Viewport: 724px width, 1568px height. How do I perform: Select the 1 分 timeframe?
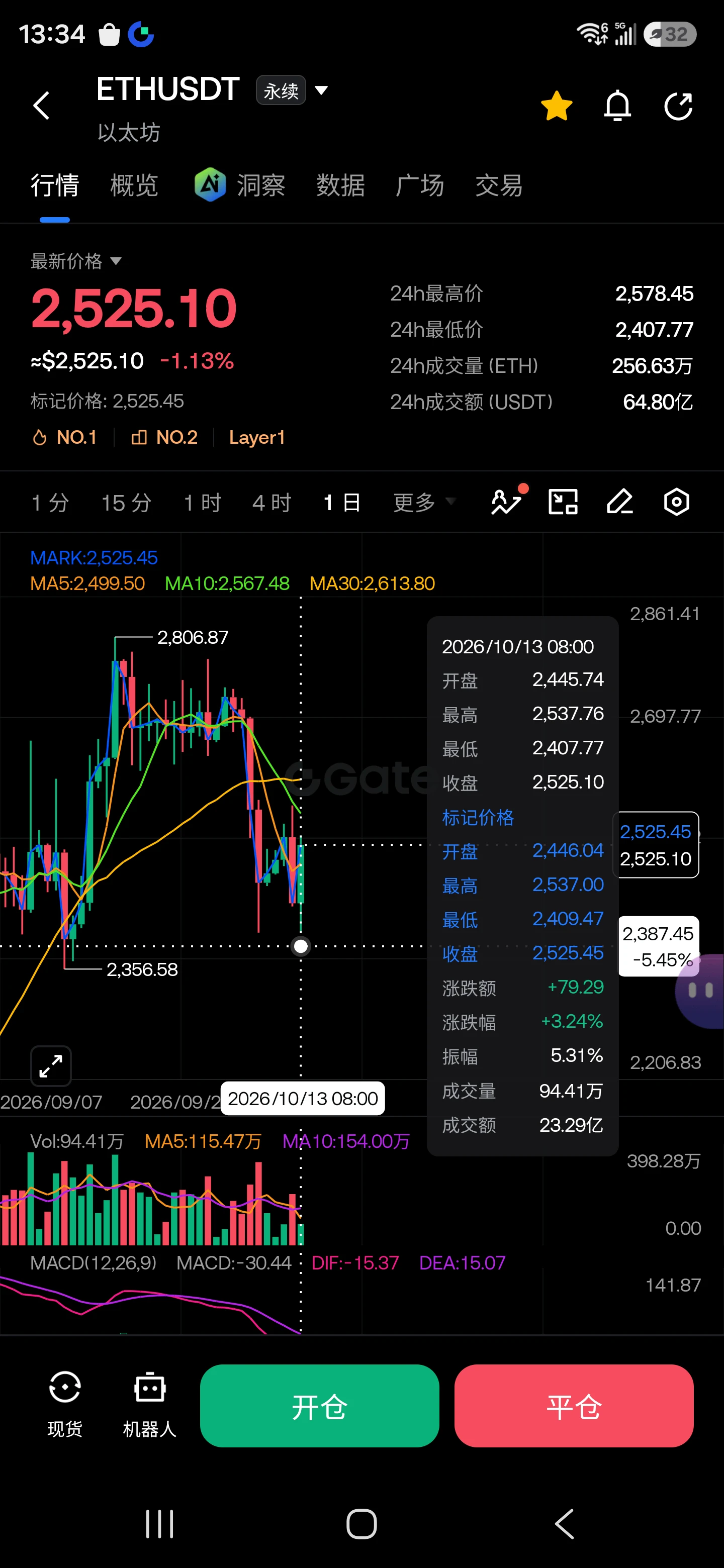[50, 503]
